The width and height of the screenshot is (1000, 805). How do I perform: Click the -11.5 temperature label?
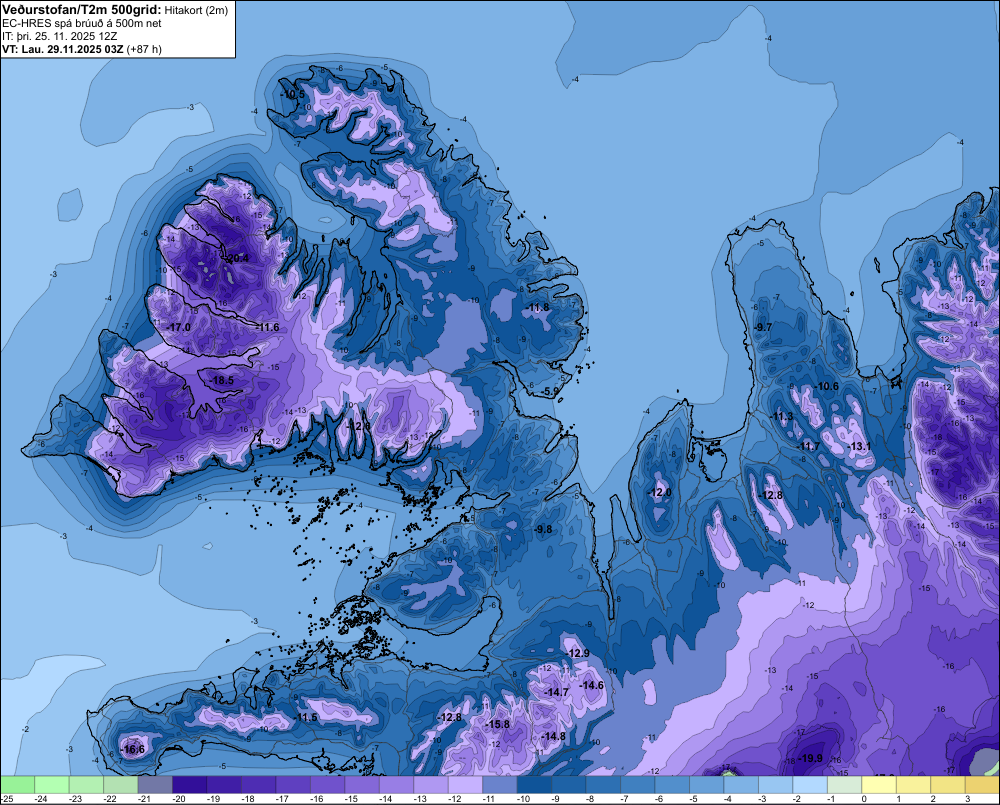306,718
